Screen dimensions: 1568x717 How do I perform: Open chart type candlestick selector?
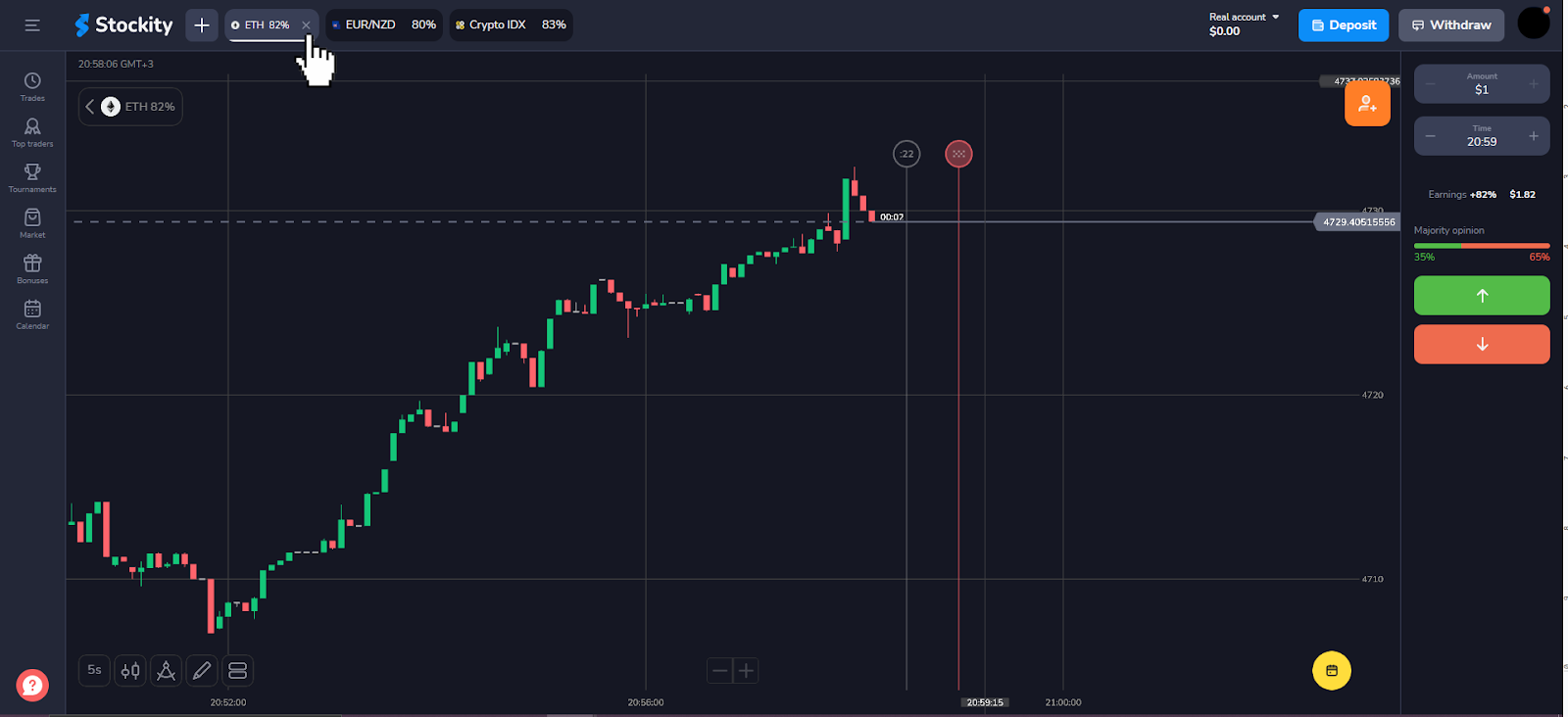(x=130, y=671)
